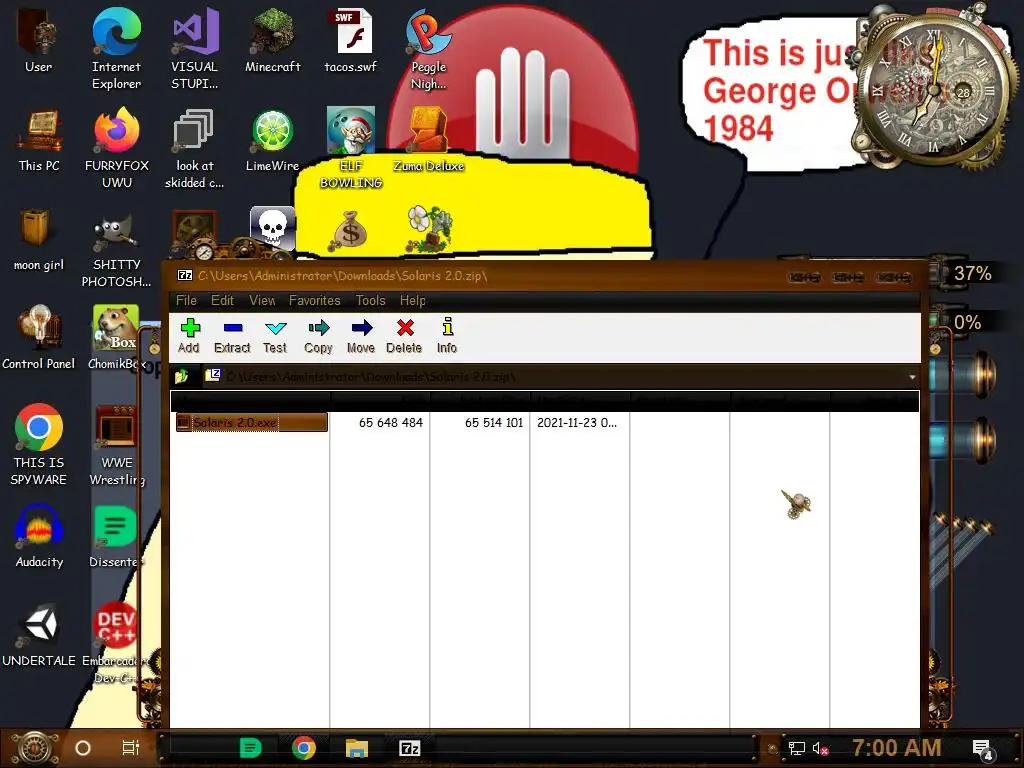Open the User desktop icon
Image resolution: width=1024 pixels, height=768 pixels.
(38, 42)
